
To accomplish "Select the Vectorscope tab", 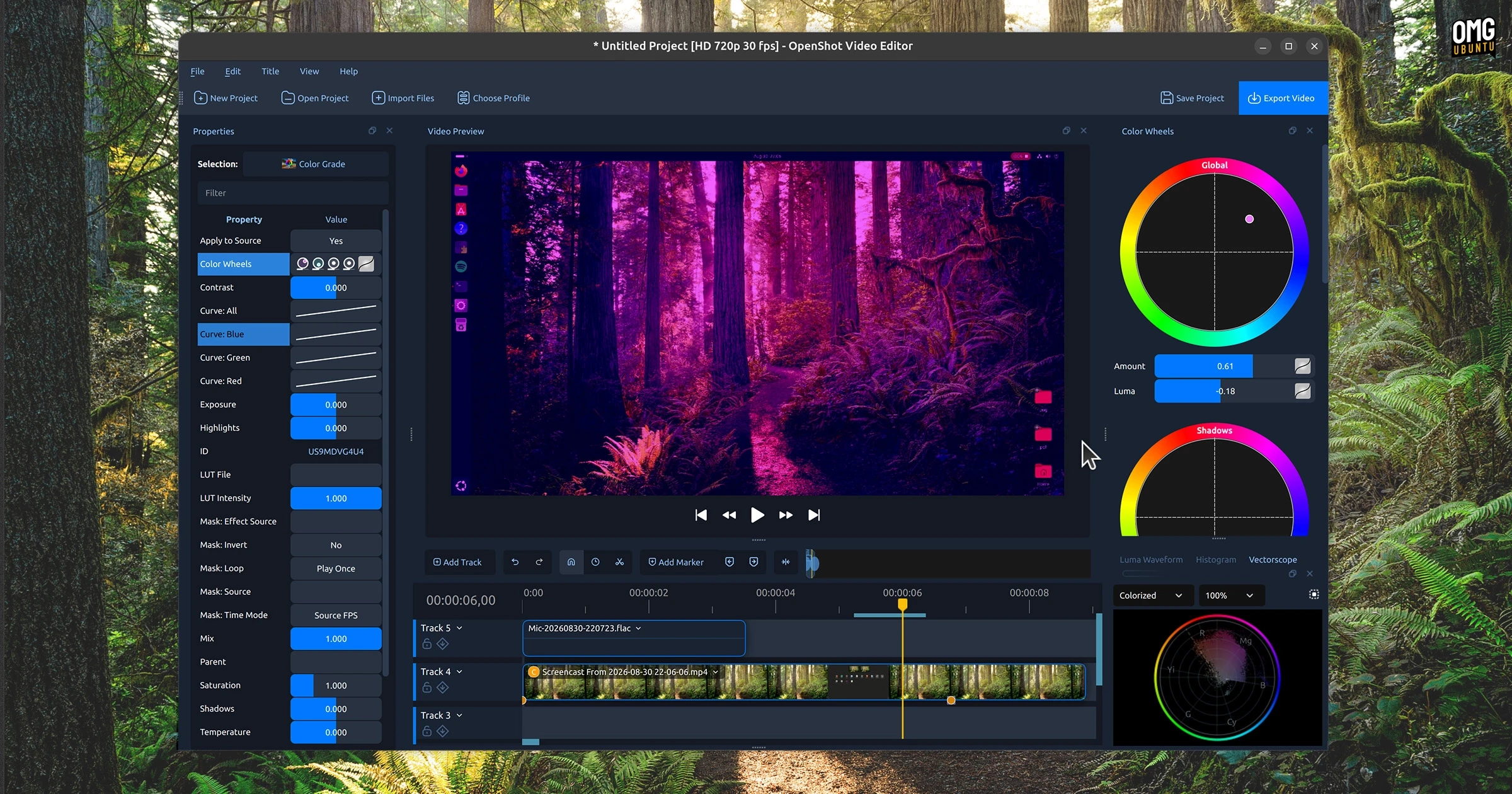I will point(1273,560).
